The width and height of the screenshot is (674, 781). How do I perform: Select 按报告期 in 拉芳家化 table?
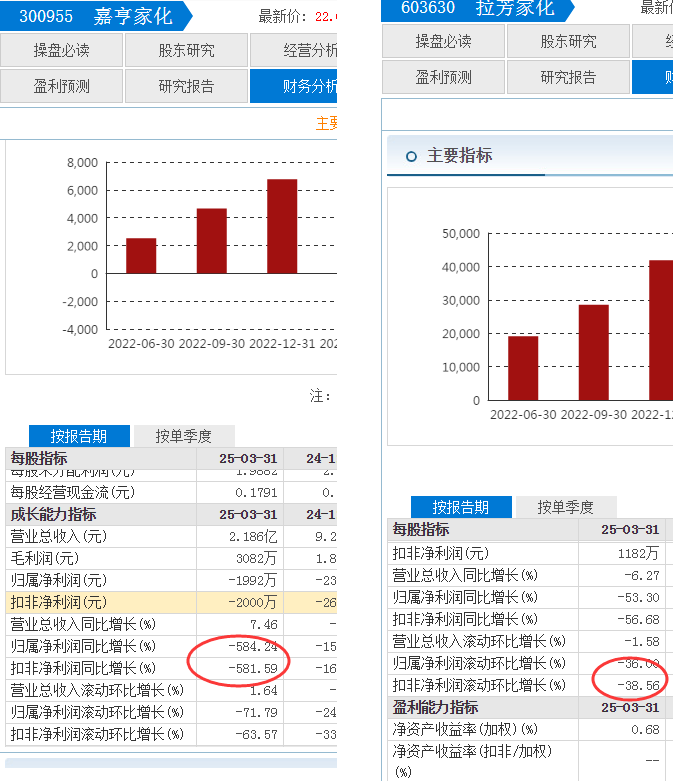coord(461,507)
